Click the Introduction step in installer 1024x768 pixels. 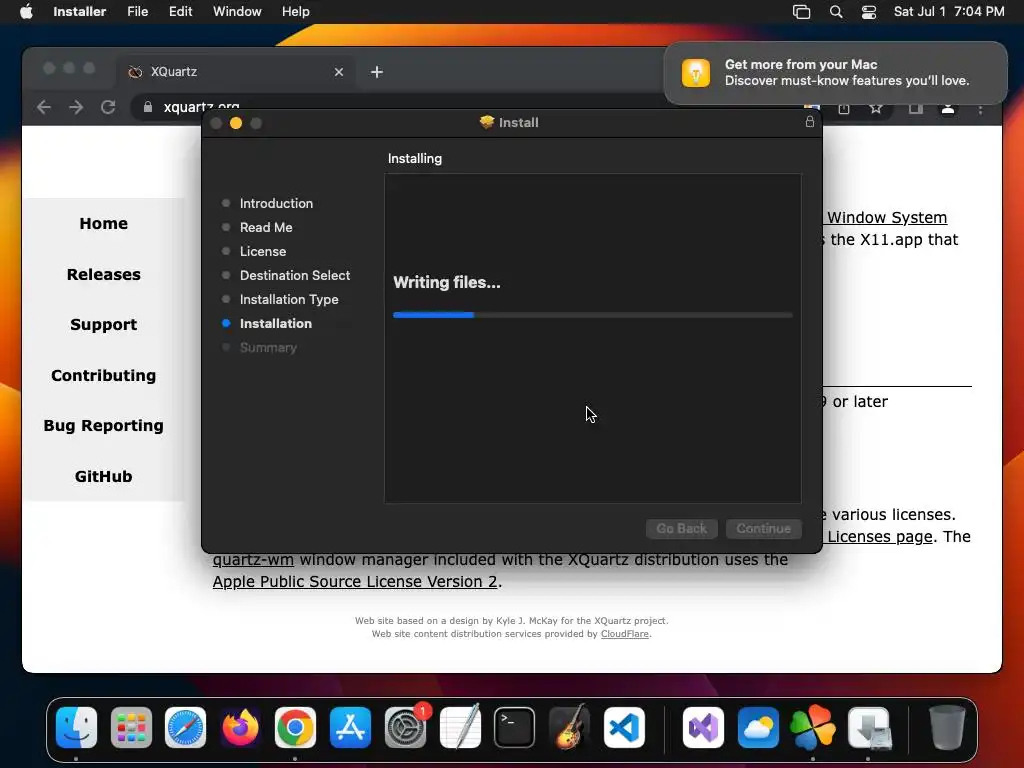276,203
